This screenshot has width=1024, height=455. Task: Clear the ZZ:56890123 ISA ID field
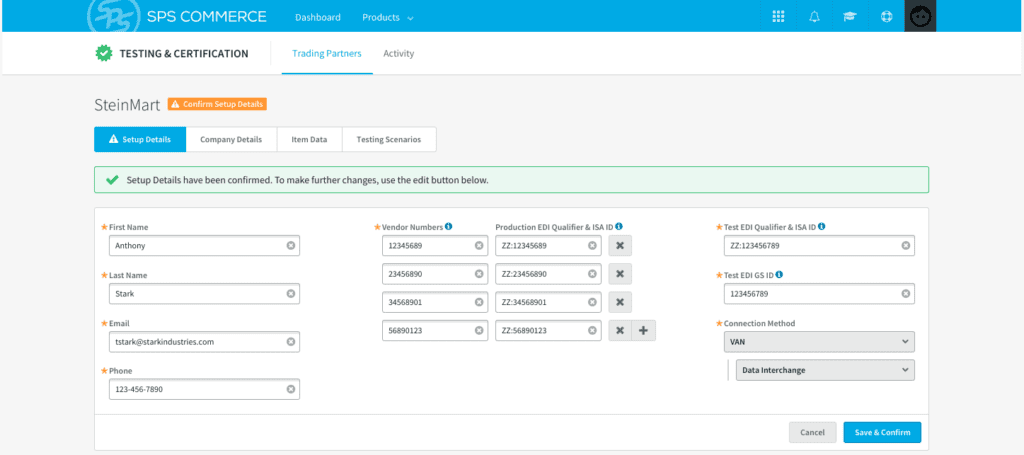click(592, 330)
